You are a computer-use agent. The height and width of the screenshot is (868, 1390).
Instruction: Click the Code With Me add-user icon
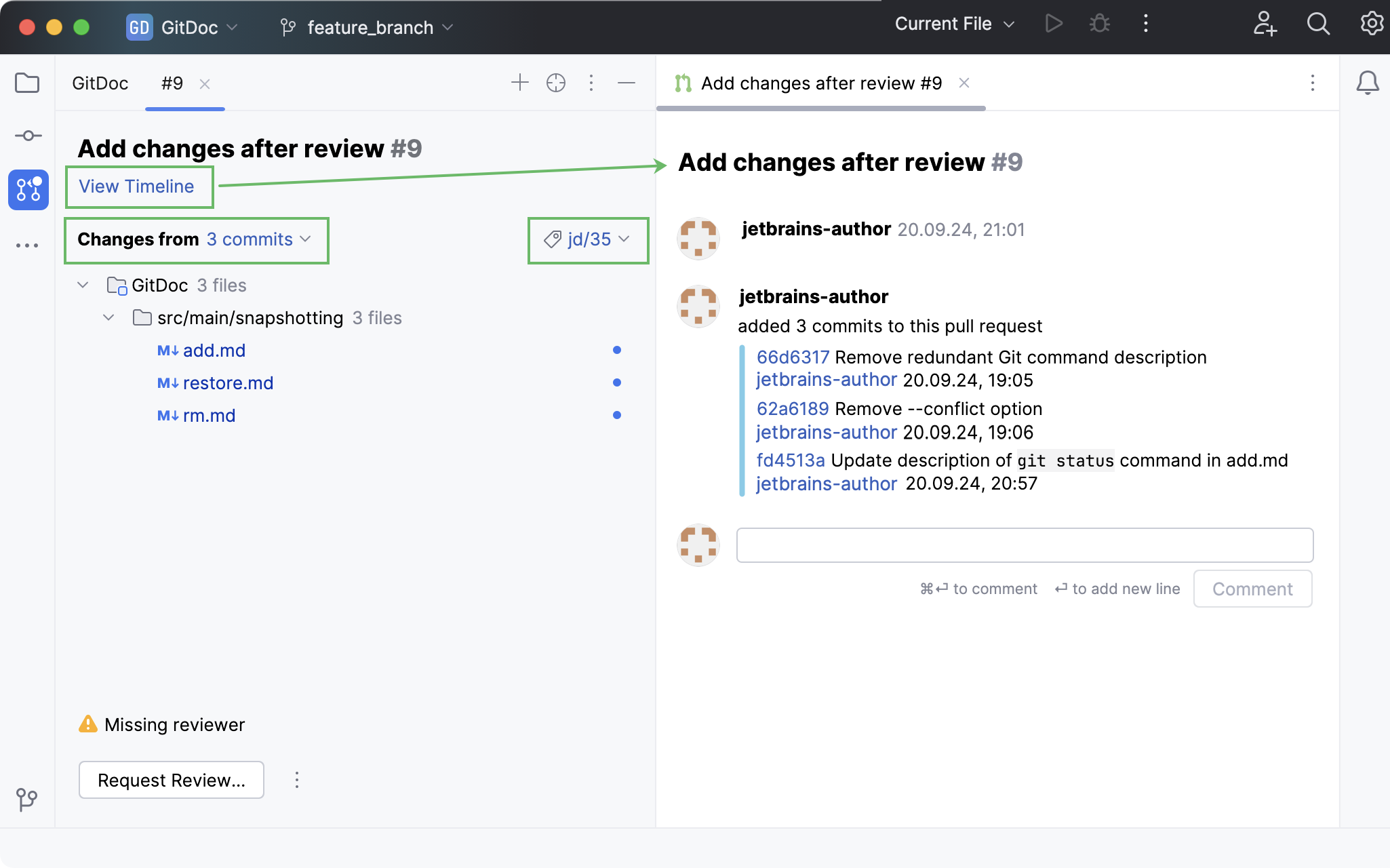(1265, 24)
